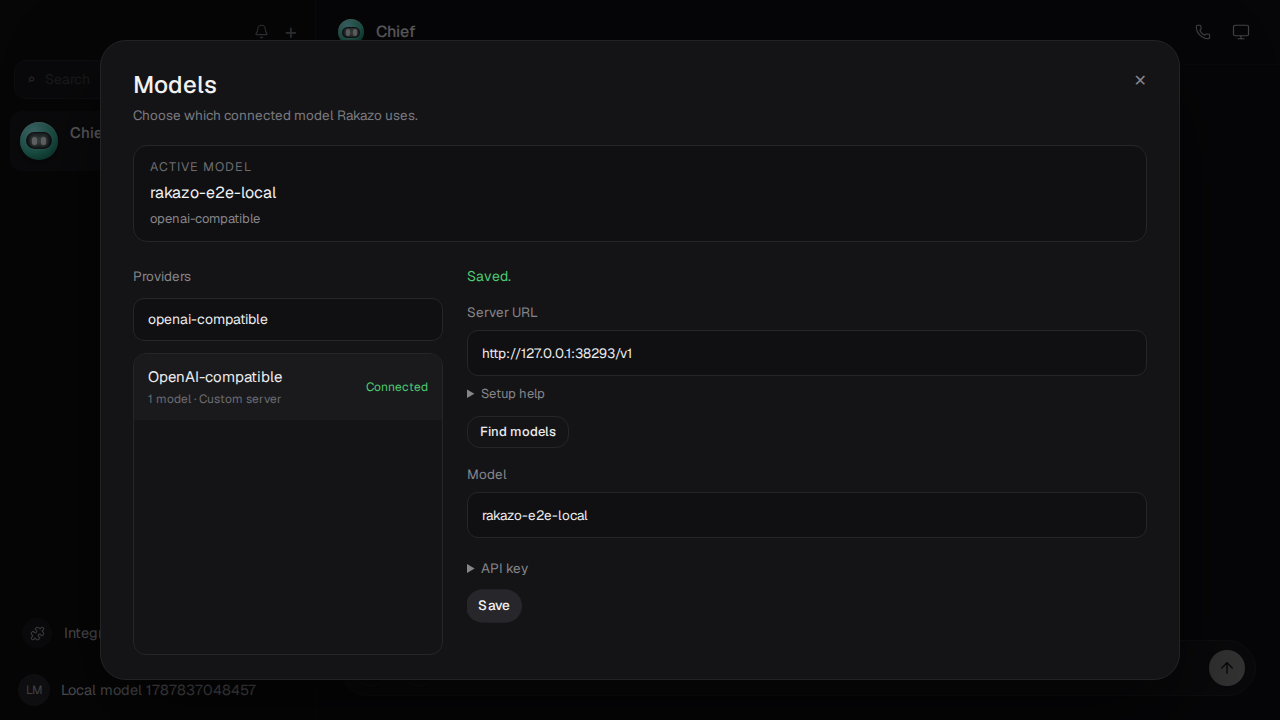1280x720 pixels.
Task: Open Integrations via the puzzle icon
Action: [38, 633]
